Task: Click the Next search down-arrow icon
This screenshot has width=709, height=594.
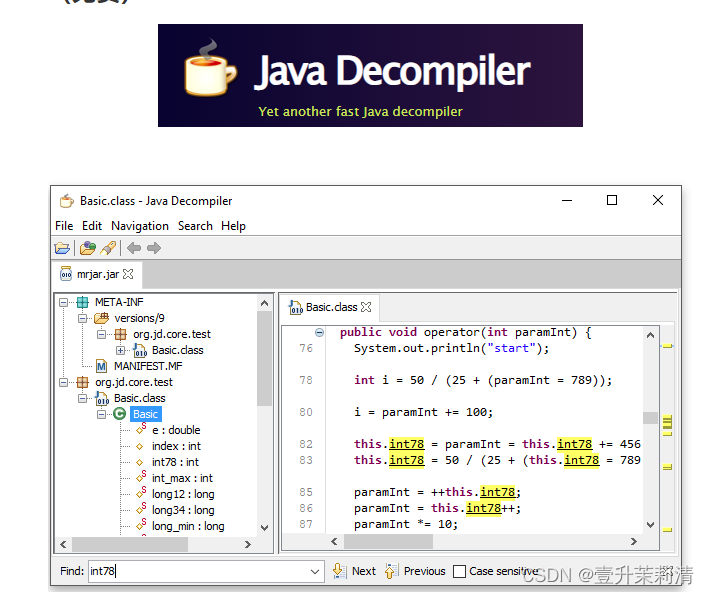Action: tap(339, 571)
